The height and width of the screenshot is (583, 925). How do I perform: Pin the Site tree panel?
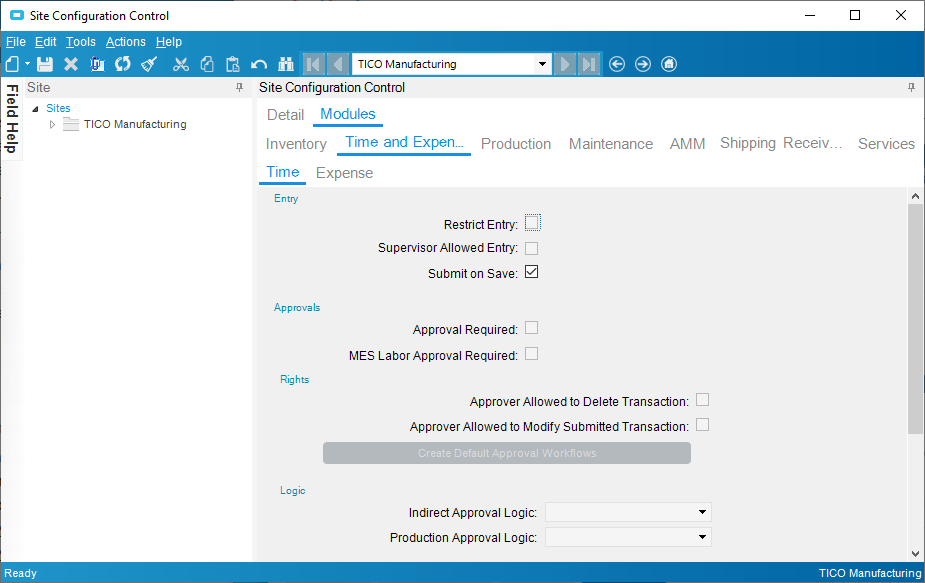[240, 87]
